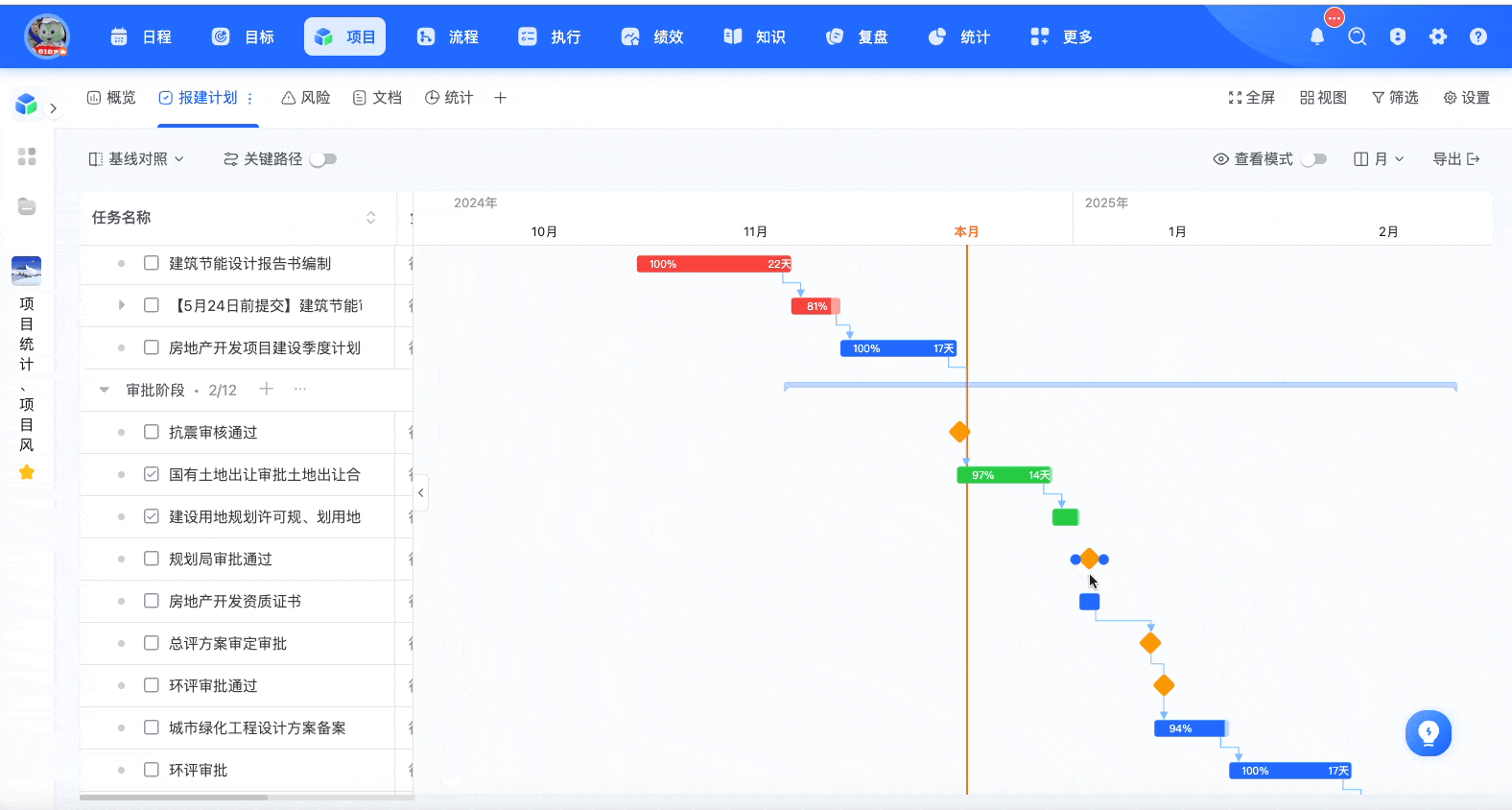This screenshot has width=1512, height=810.
Task: Click the red message bubble badge
Action: 1335,17
